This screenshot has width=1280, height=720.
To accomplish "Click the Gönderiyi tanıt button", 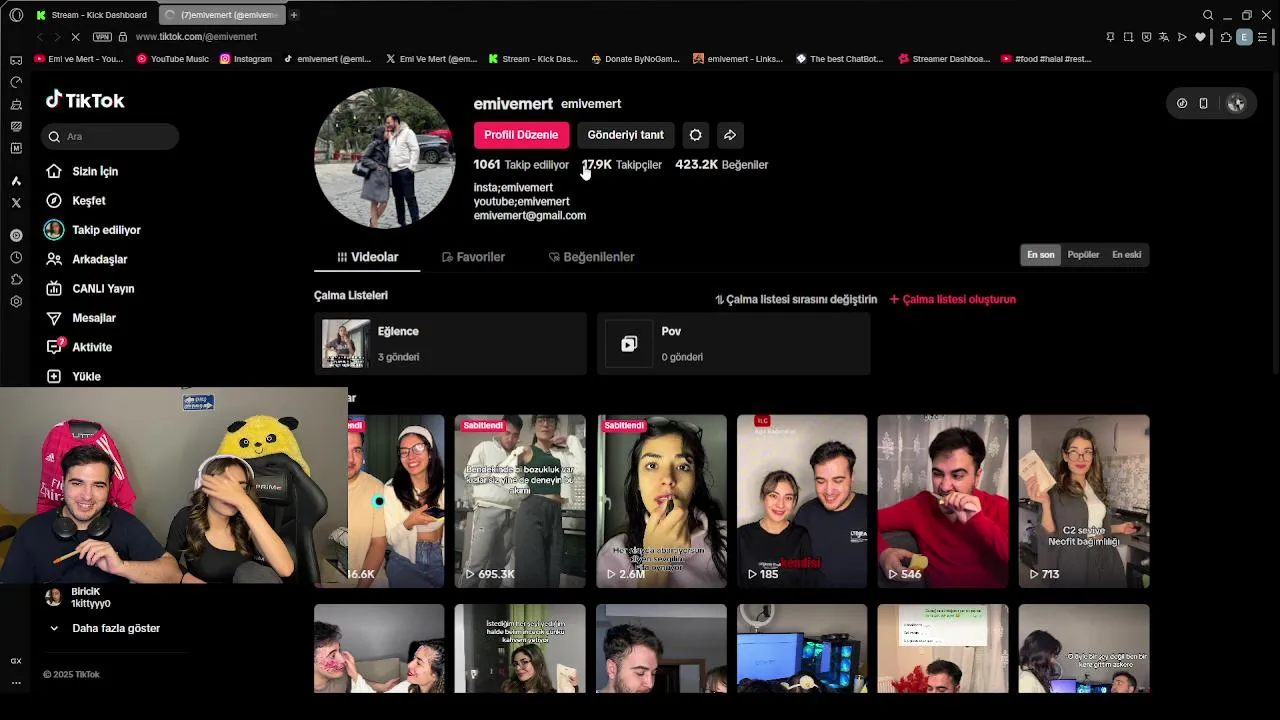I will 626,135.
